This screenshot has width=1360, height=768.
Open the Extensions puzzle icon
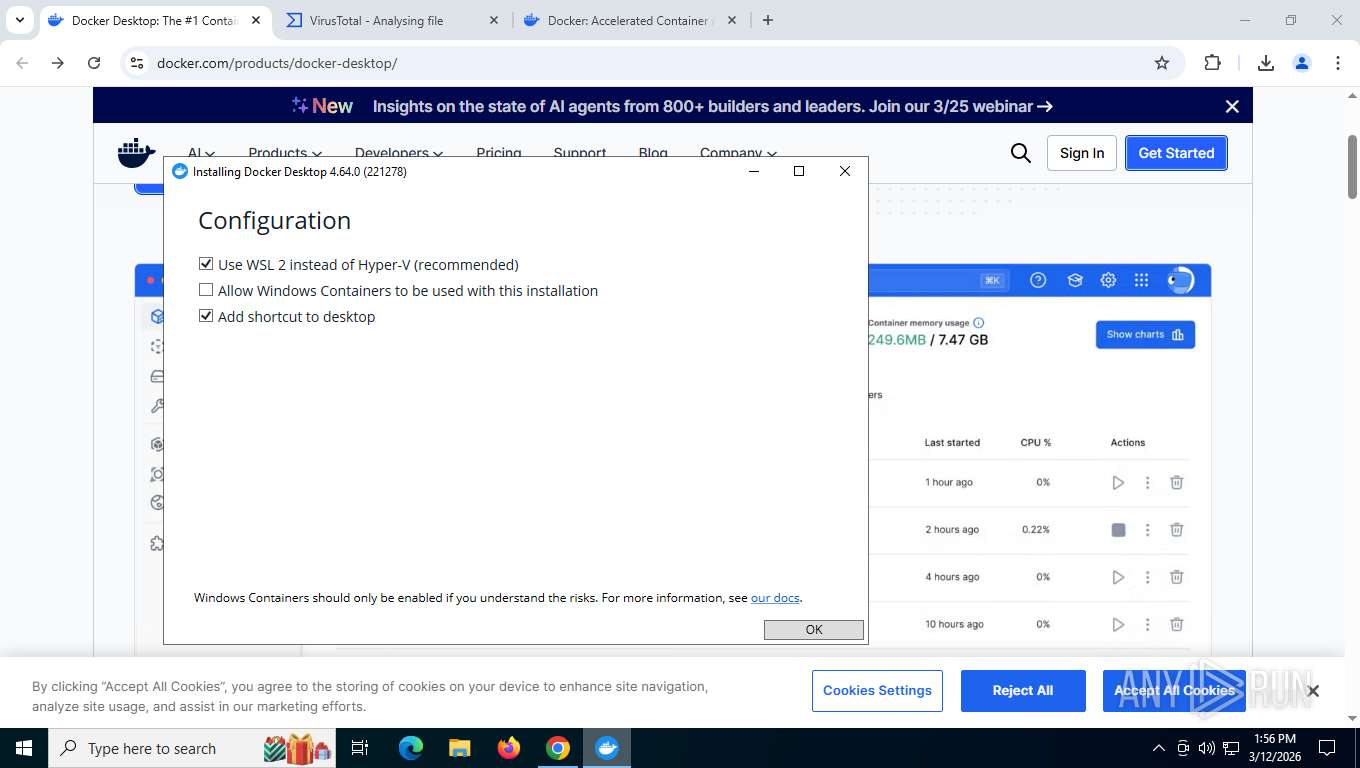(1212, 63)
